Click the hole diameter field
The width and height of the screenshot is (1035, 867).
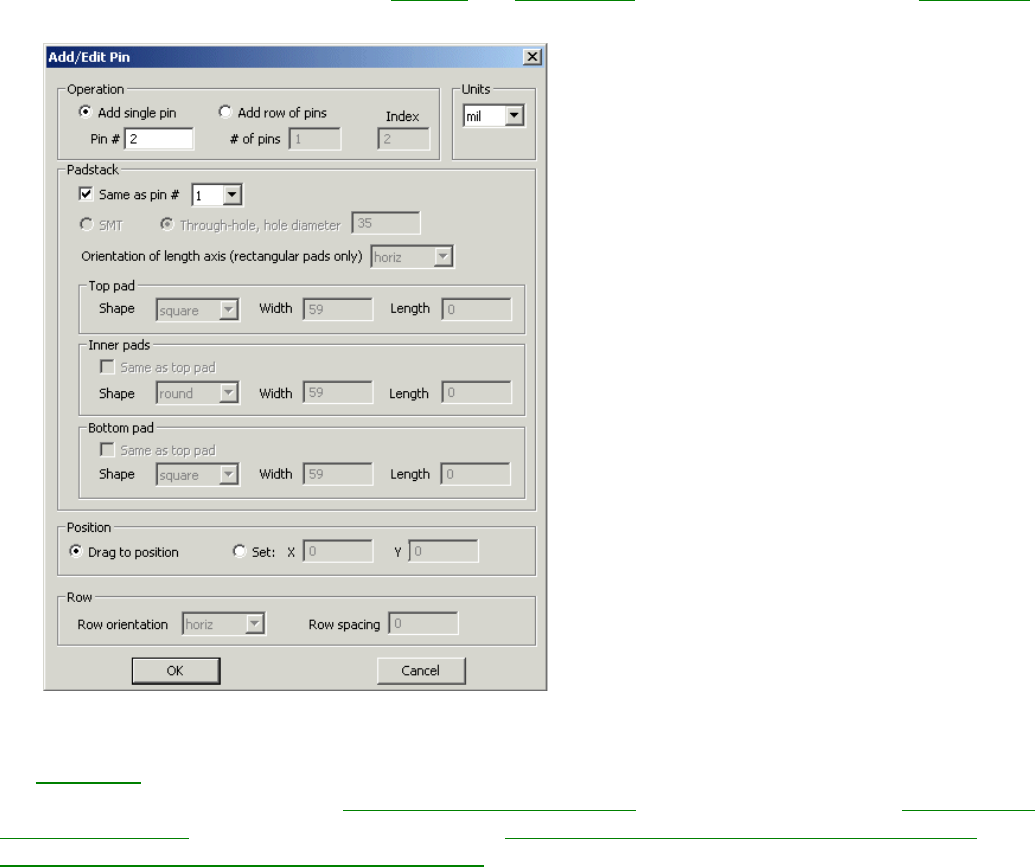[x=385, y=223]
